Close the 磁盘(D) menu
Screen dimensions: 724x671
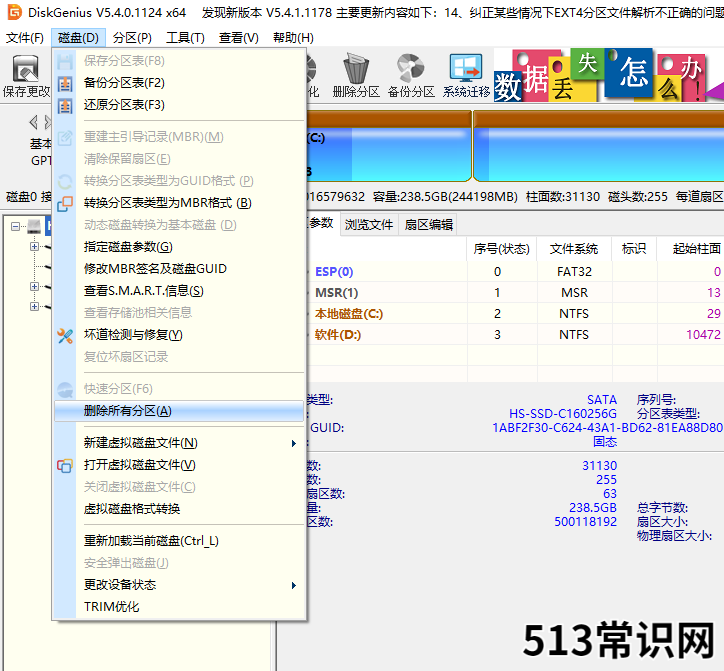point(78,38)
